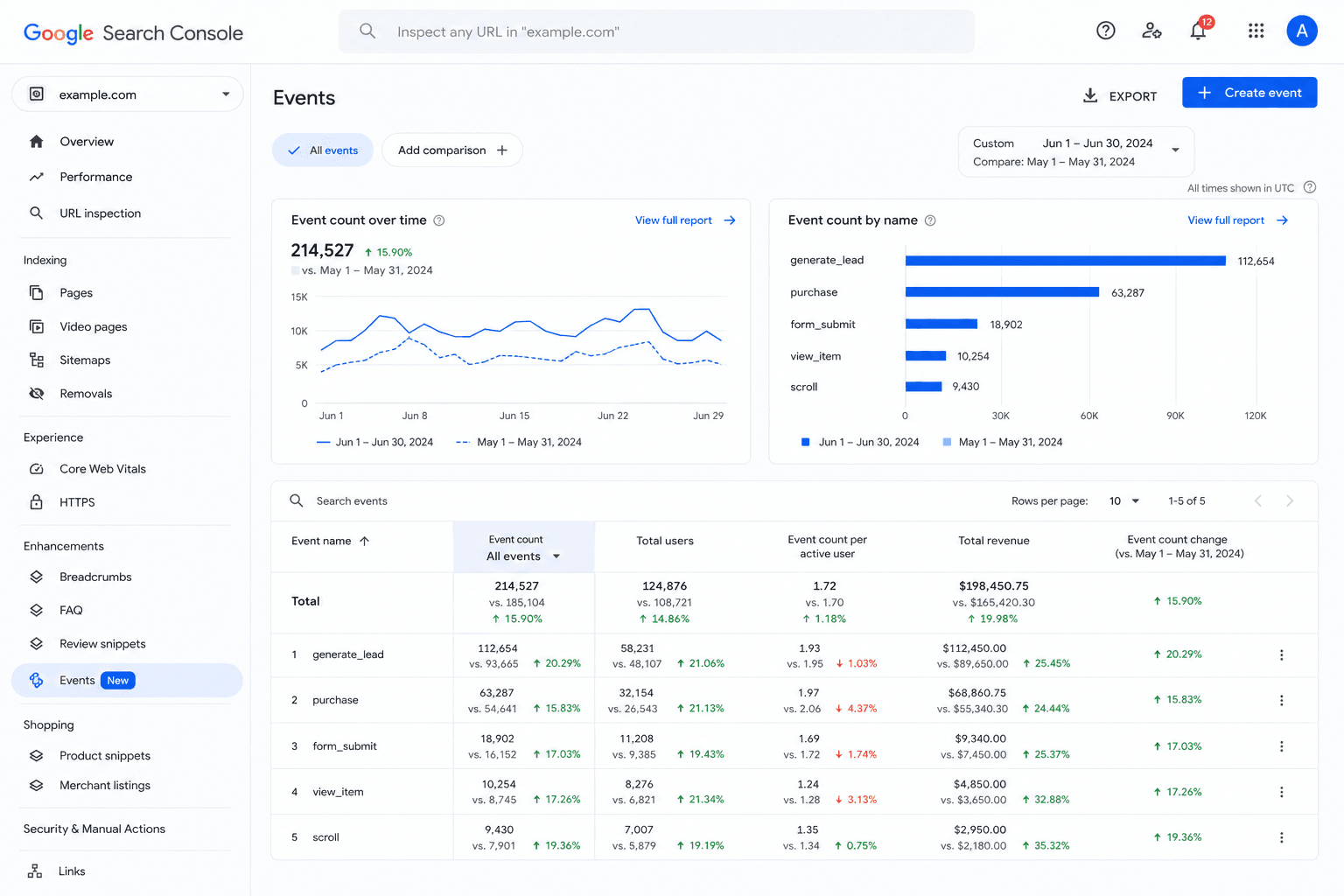This screenshot has height=896, width=1344.
Task: Expand the example.com property selector
Action: [128, 94]
